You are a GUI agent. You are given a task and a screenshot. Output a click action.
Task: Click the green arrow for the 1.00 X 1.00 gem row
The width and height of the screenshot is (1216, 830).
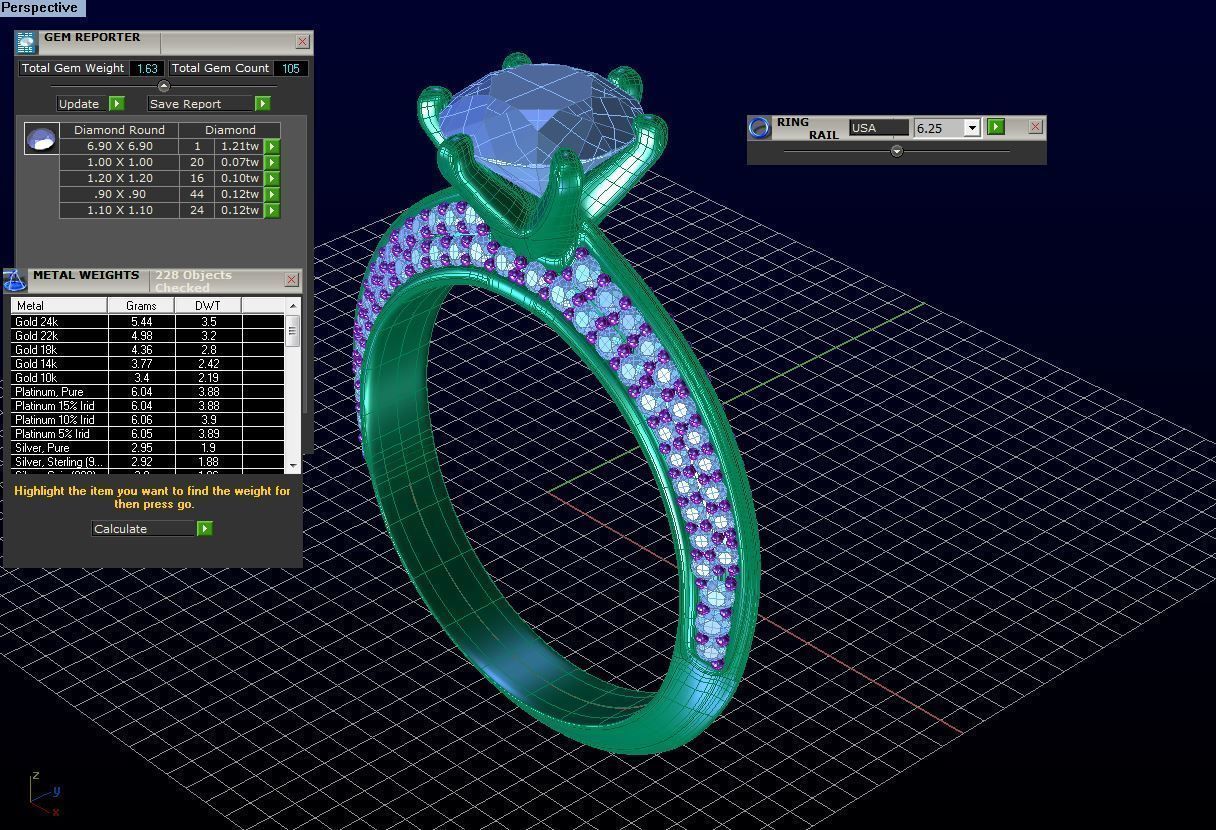coord(271,162)
